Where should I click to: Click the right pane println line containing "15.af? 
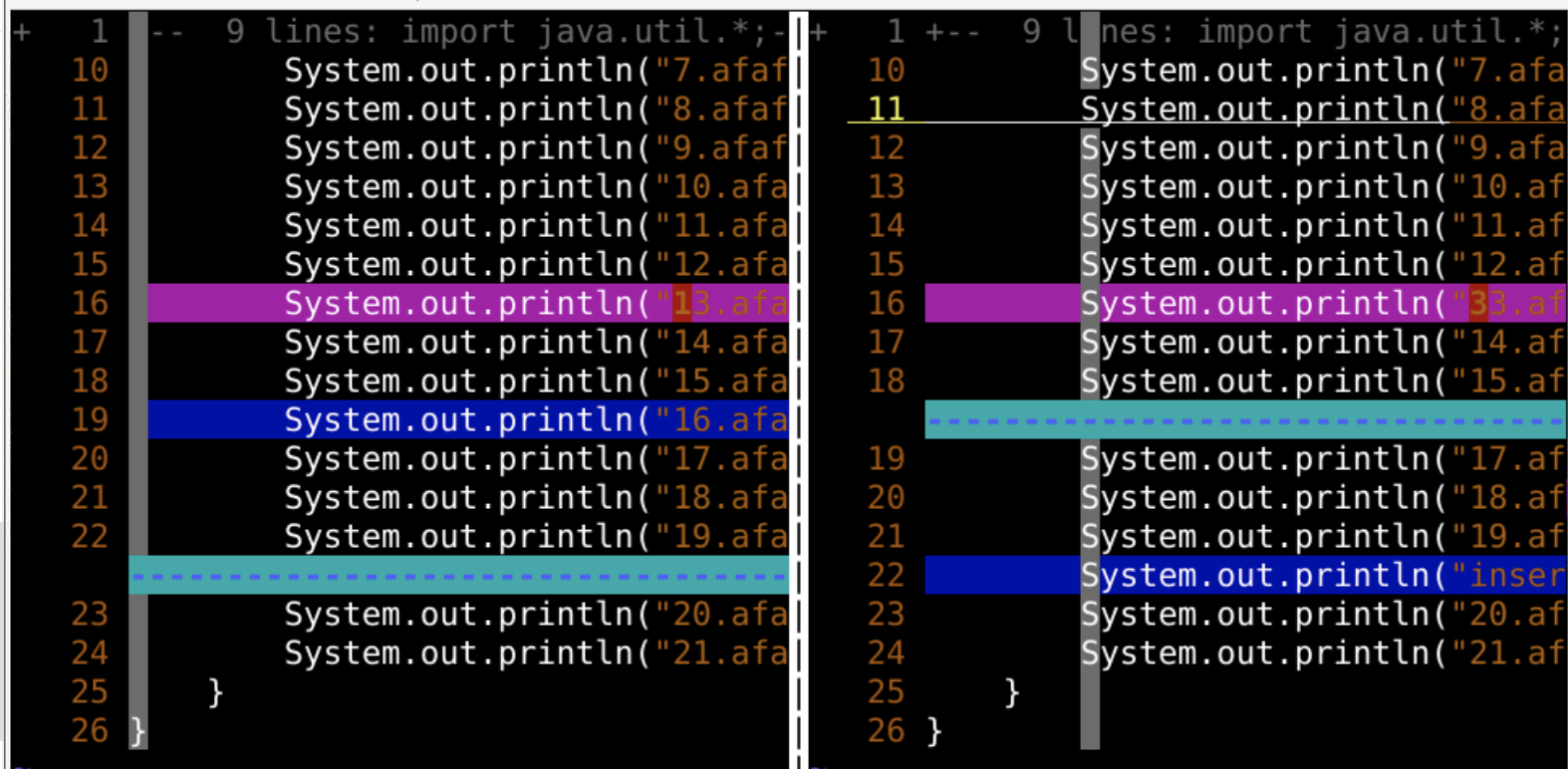point(1323,382)
